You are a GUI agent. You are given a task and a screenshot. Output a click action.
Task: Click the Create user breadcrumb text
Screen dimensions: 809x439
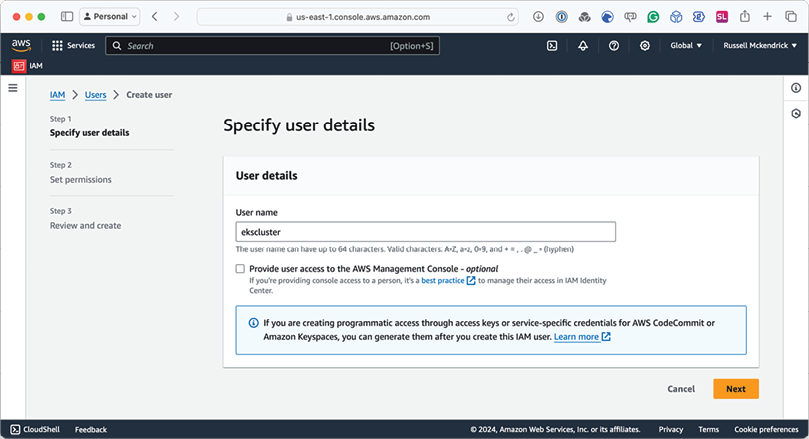tap(149, 95)
